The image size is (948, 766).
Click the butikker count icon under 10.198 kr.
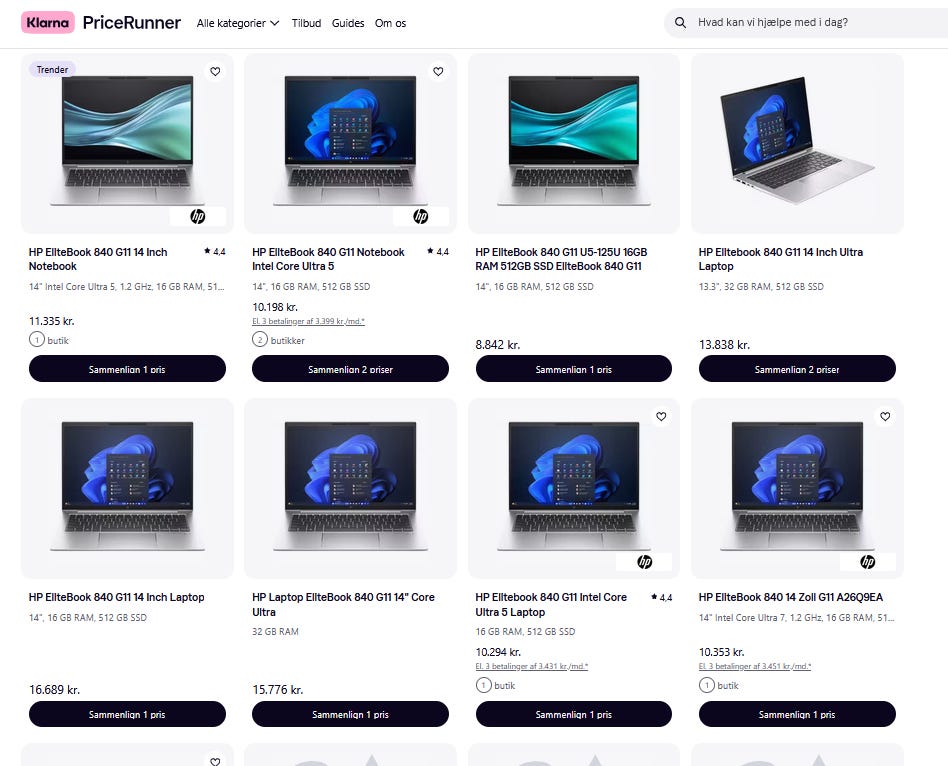coord(260,339)
